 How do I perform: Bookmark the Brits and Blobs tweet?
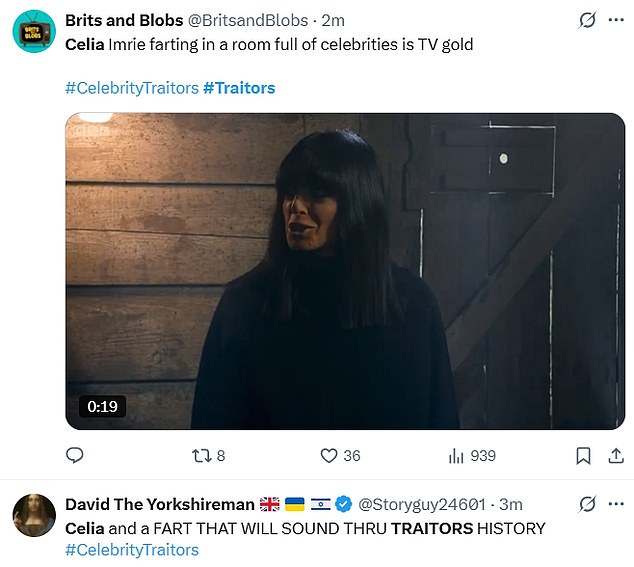pos(583,455)
